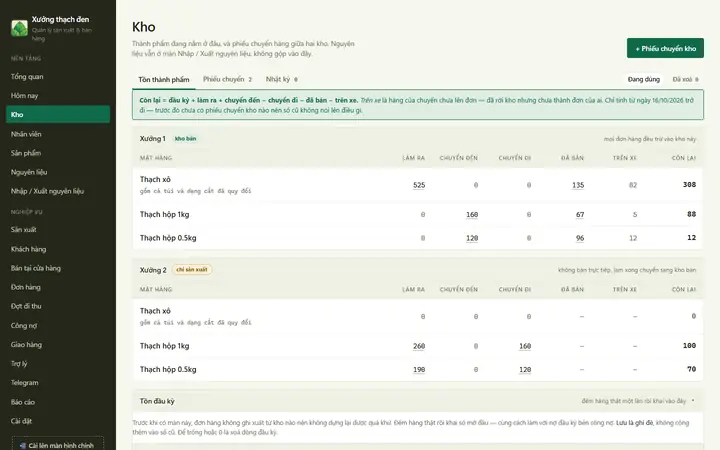Screen dimensions: 720x450
Task: Click Thạch hộp 1kg còn lại value 88
Action: point(692,214)
